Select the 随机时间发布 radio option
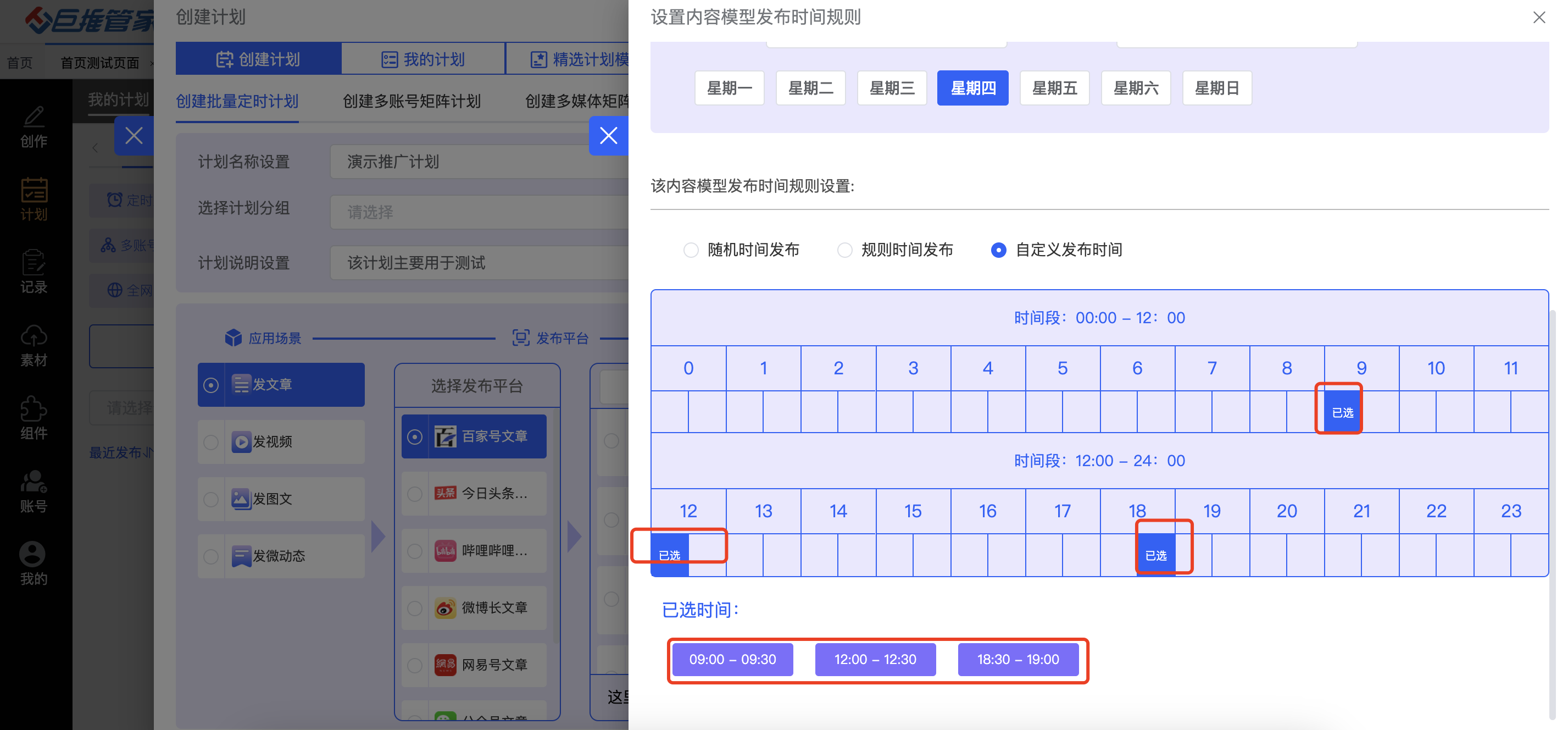Screen dimensions: 1568x730 [690, 250]
